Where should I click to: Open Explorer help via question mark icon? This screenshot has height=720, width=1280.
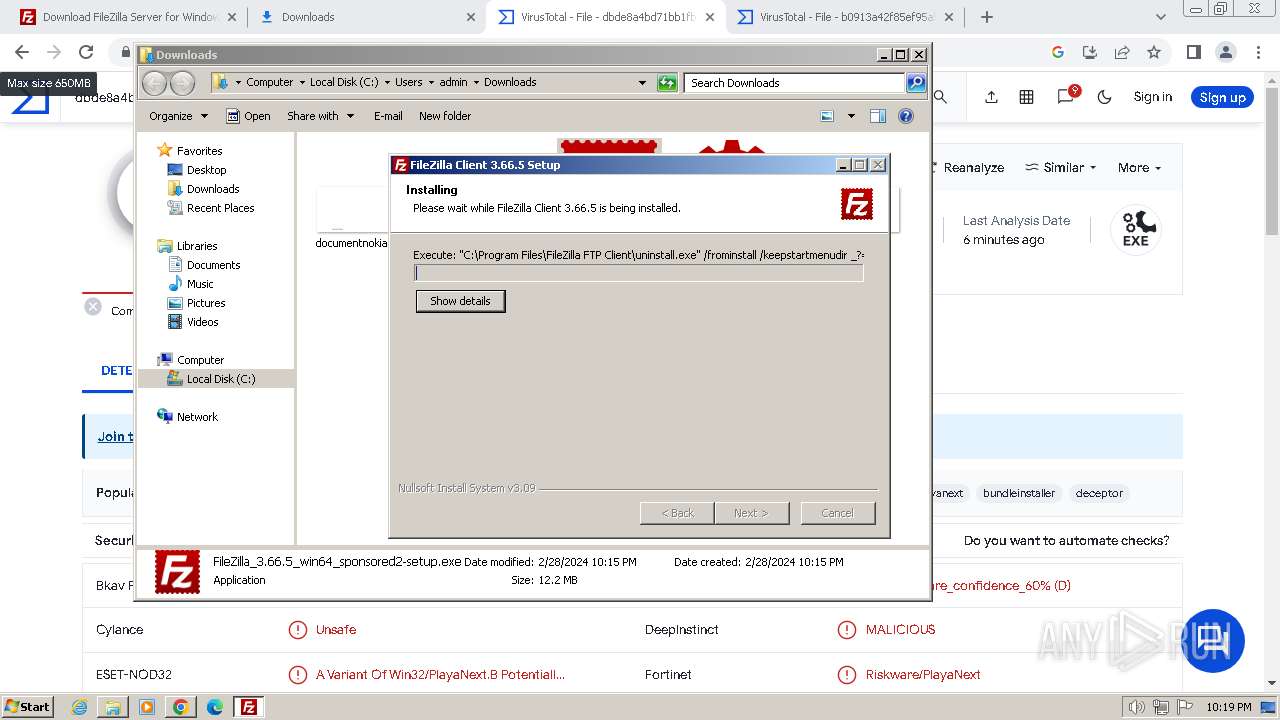(906, 116)
